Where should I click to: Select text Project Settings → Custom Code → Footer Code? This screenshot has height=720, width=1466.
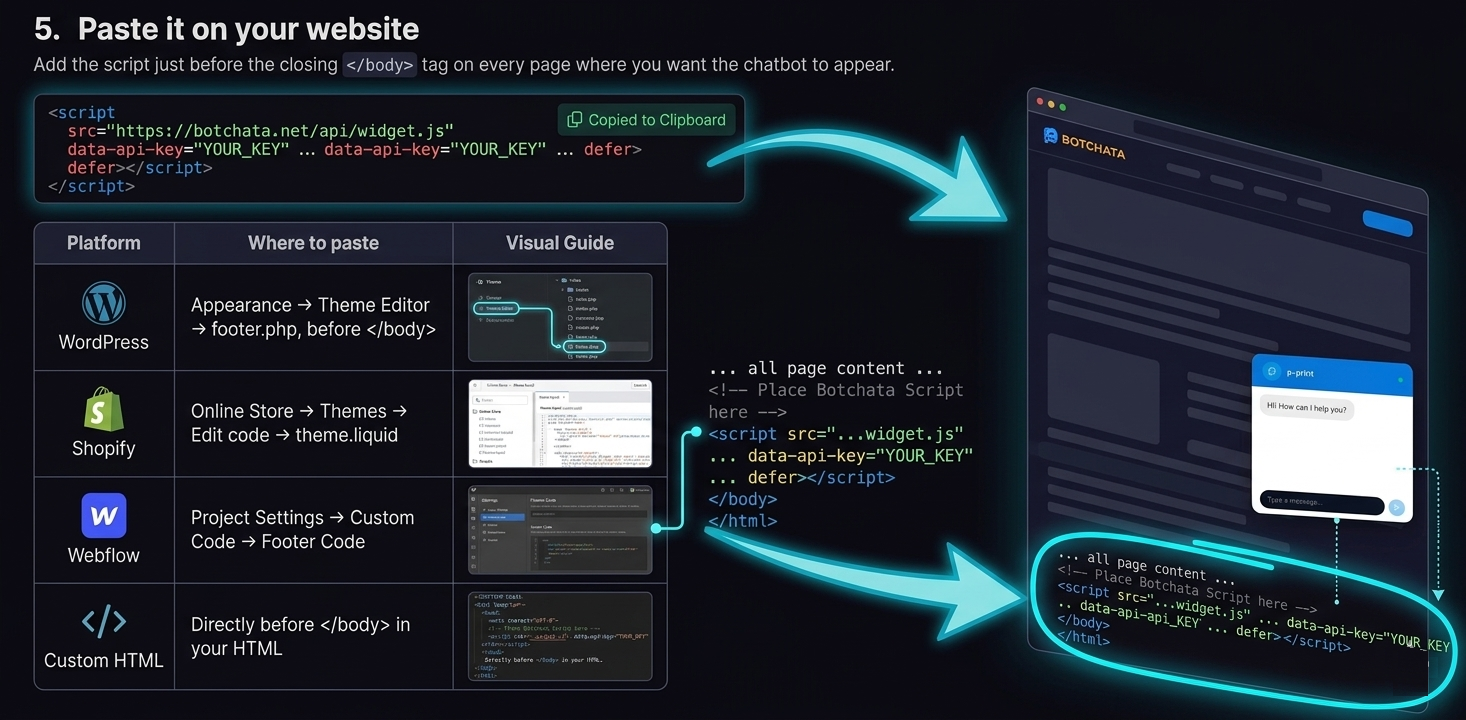pyautogui.click(x=302, y=530)
